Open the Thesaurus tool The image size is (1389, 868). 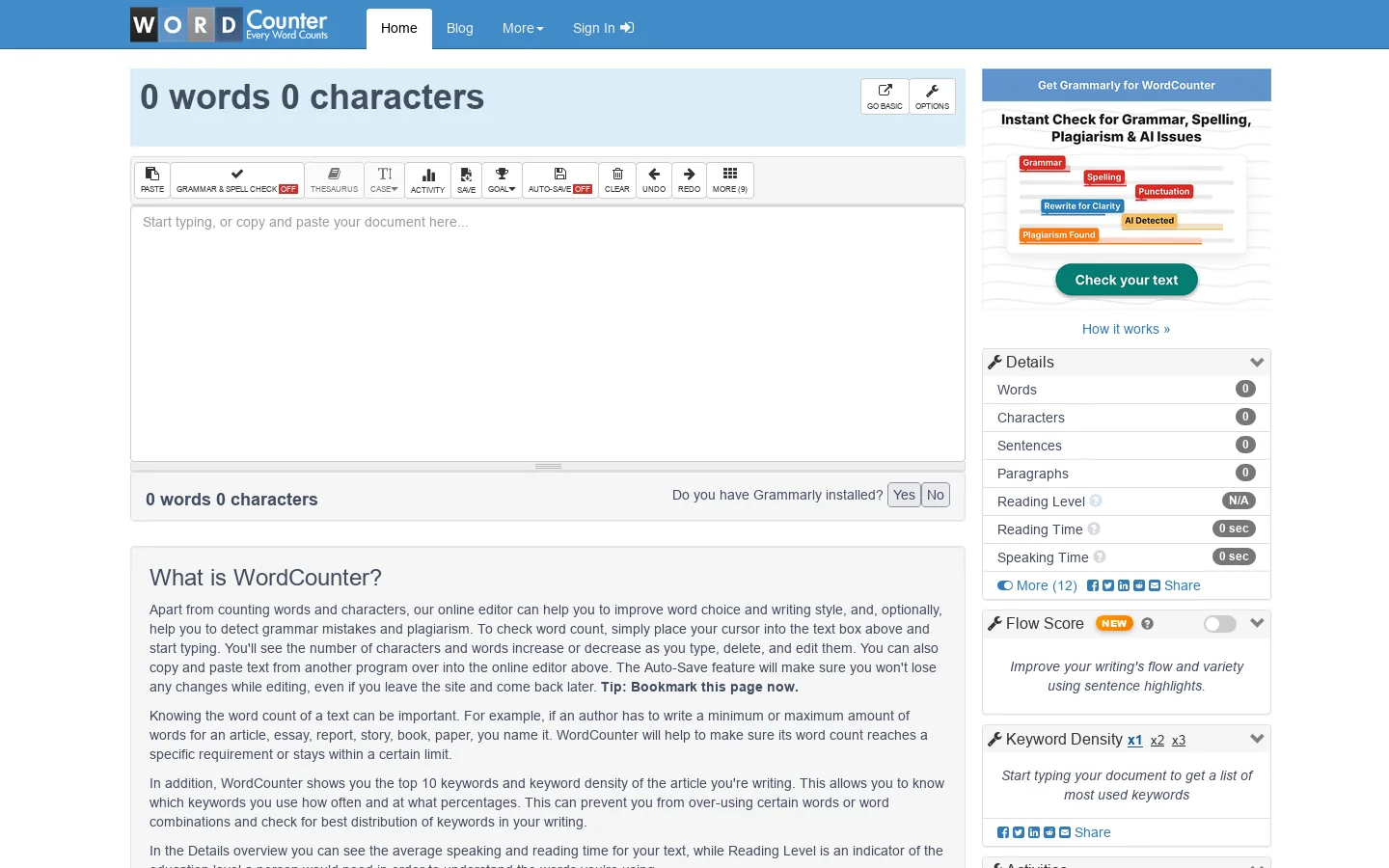tap(334, 179)
